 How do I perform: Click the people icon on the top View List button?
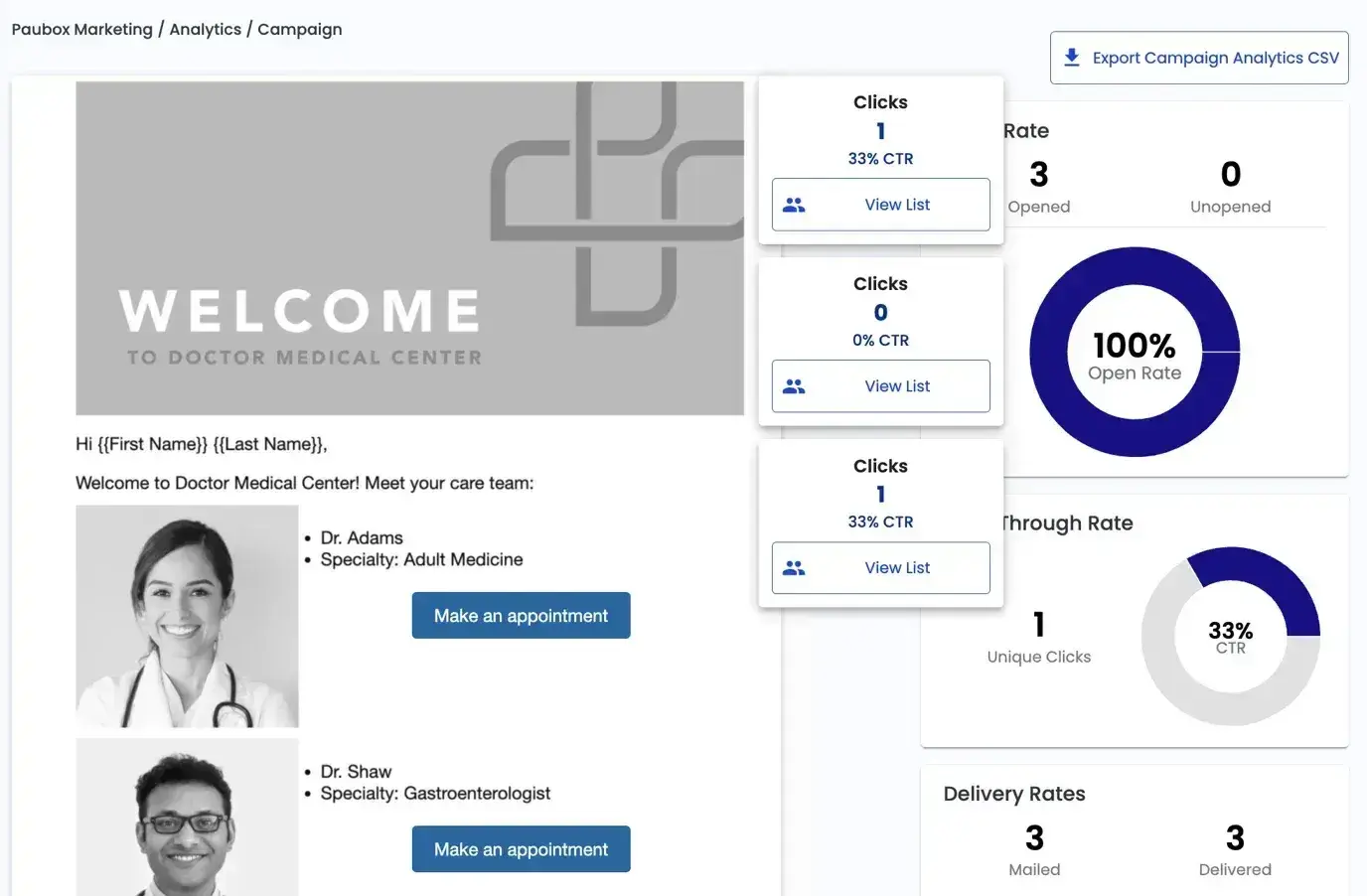click(794, 204)
